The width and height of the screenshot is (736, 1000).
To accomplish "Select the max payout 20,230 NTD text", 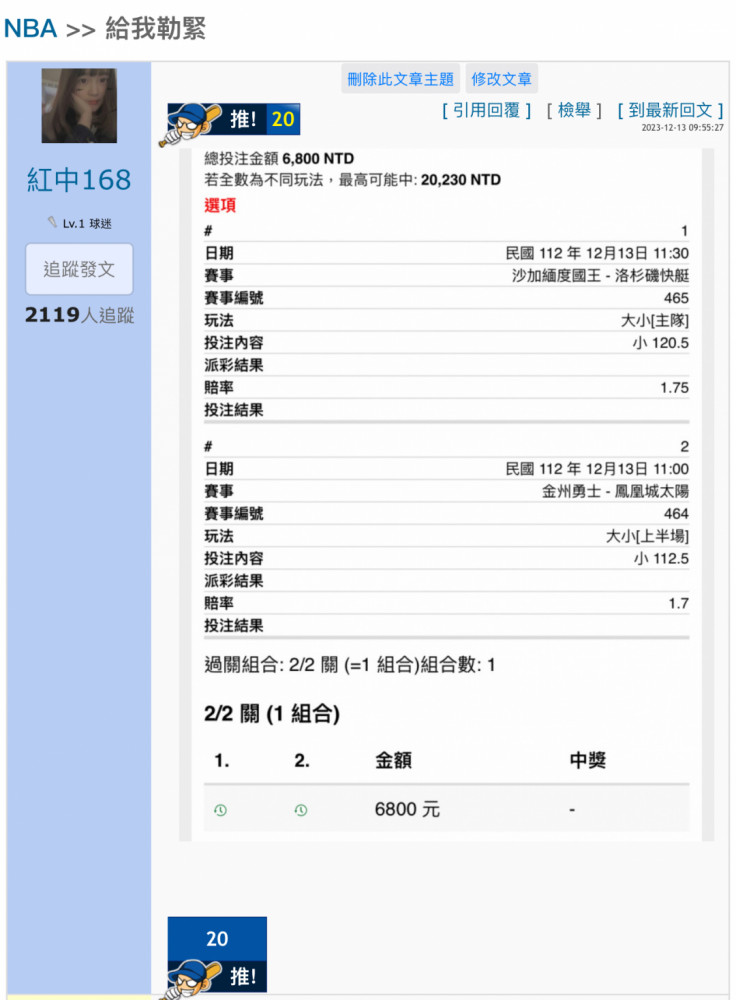I will (x=460, y=180).
